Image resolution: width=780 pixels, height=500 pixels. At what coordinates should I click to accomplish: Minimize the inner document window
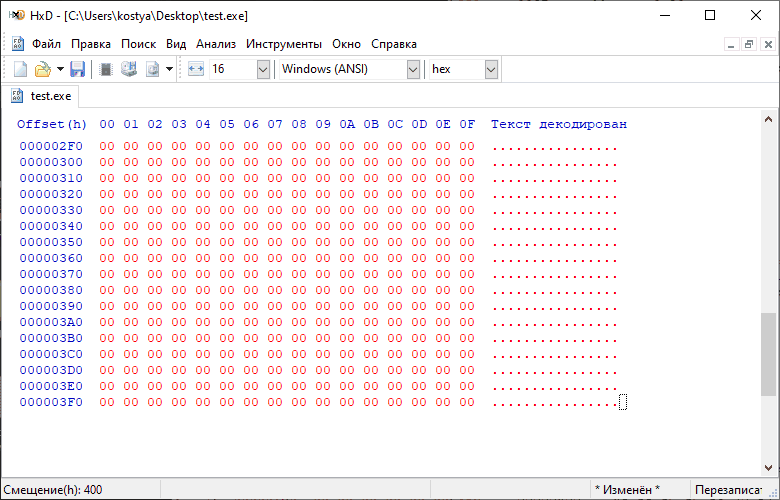[731, 45]
